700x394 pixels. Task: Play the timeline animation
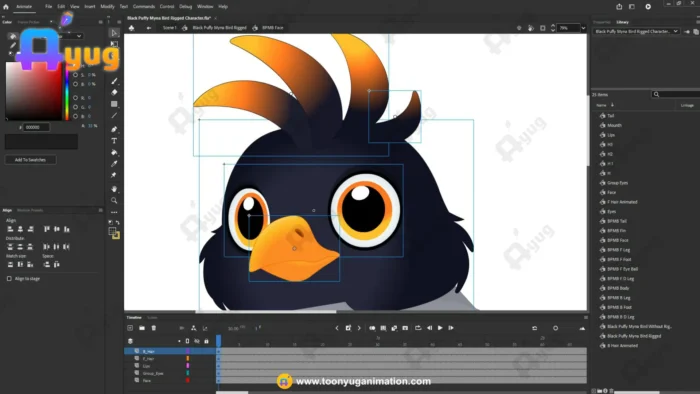(x=440, y=328)
